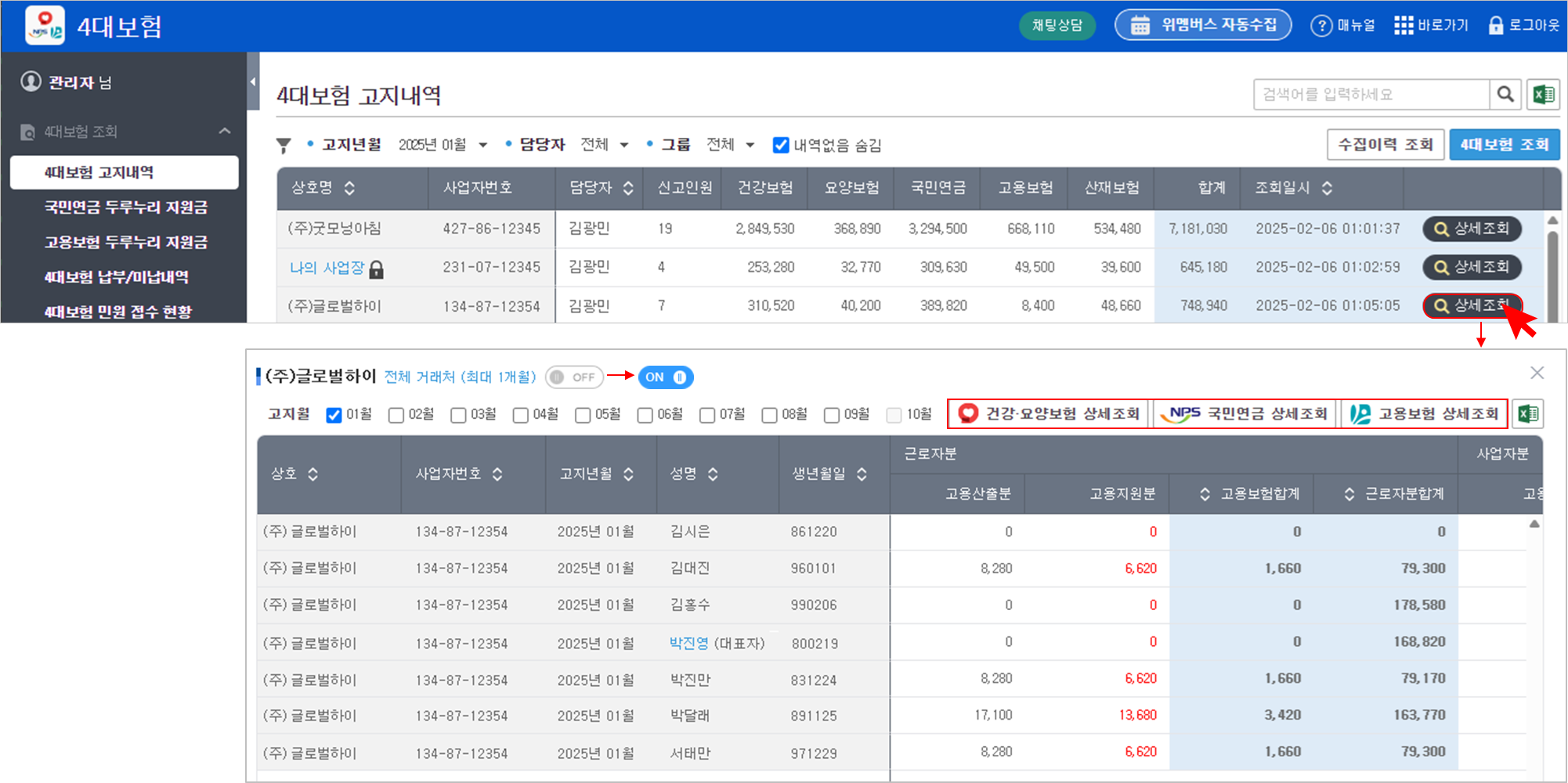Screen dimensions: 1568x783
Task: Click the funnel filter icon
Action: coord(284,146)
